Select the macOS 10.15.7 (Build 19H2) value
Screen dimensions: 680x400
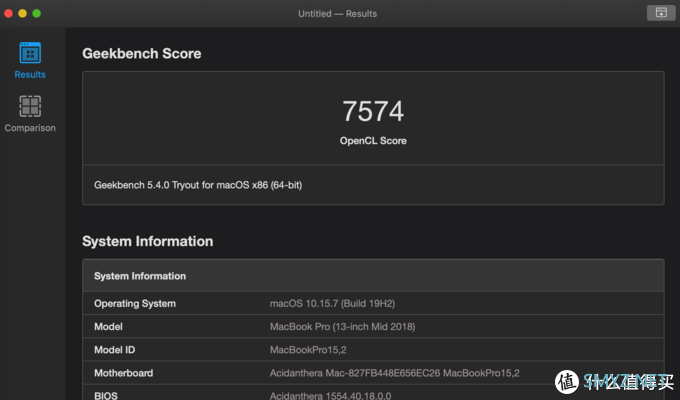pos(332,304)
